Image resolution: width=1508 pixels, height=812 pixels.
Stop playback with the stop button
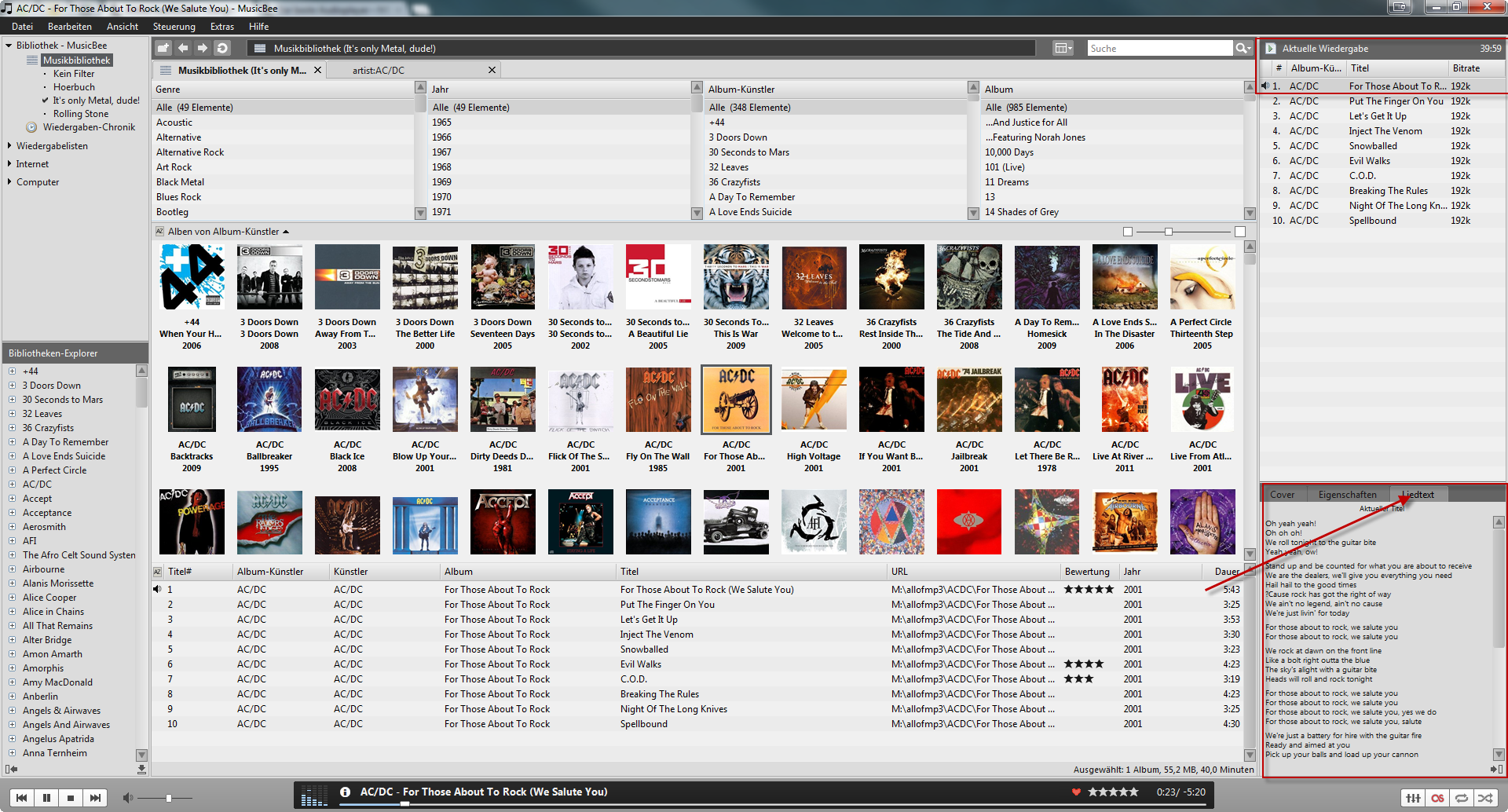[71, 798]
